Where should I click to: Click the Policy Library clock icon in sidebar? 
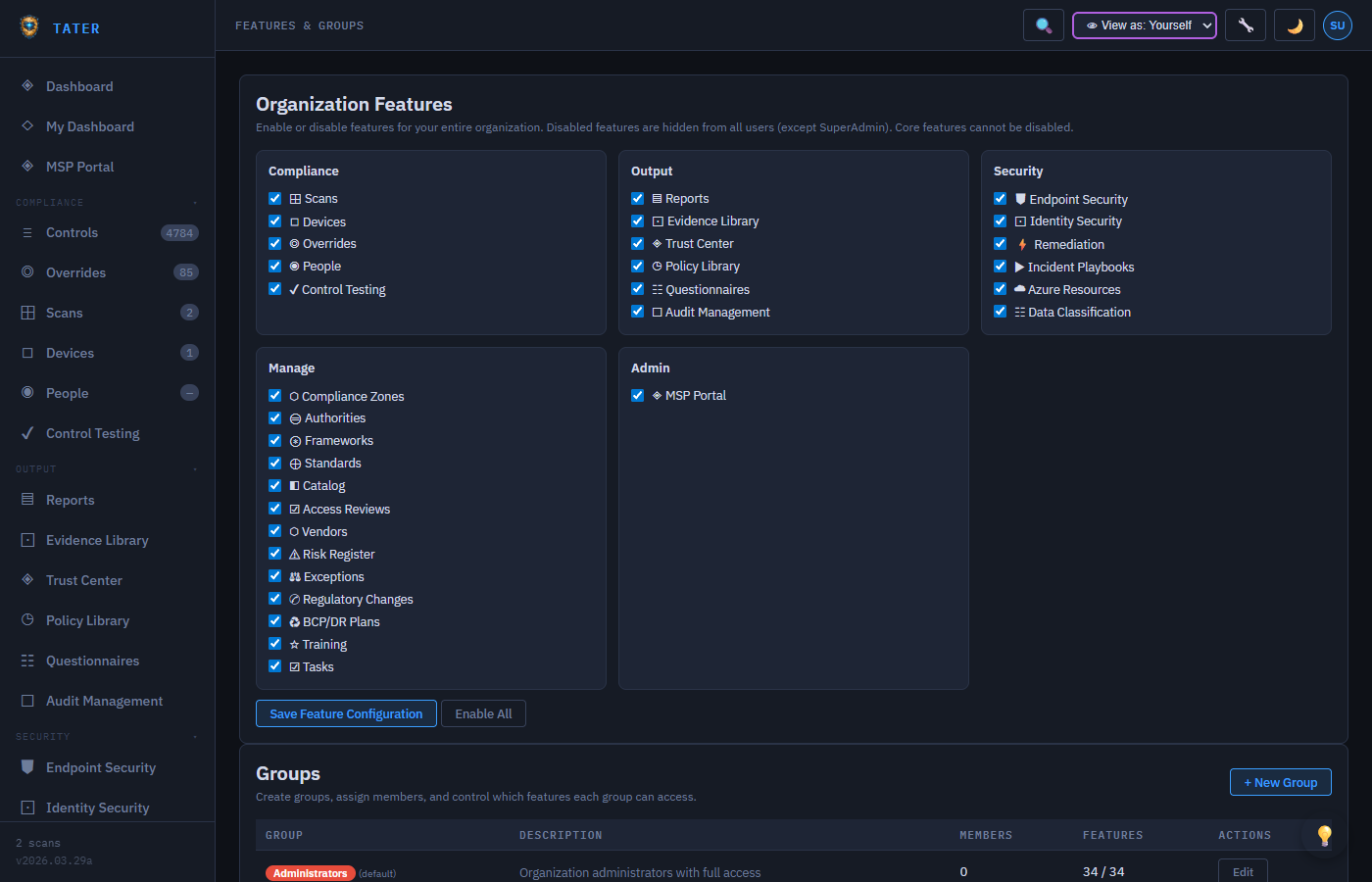click(x=27, y=620)
